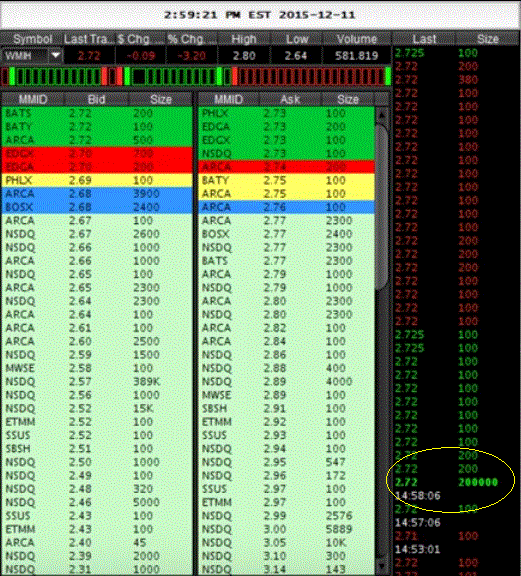
Task: Select NSDQ 2.95 ask with size 547
Action: [x=287, y=462]
